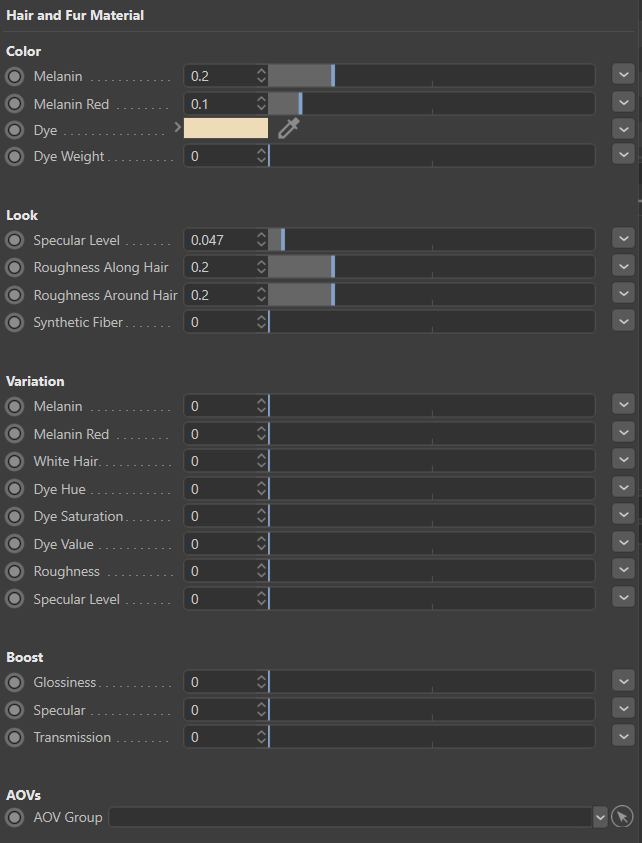Expand the Dye color options chevron
The image size is (642, 843).
tap(178, 128)
